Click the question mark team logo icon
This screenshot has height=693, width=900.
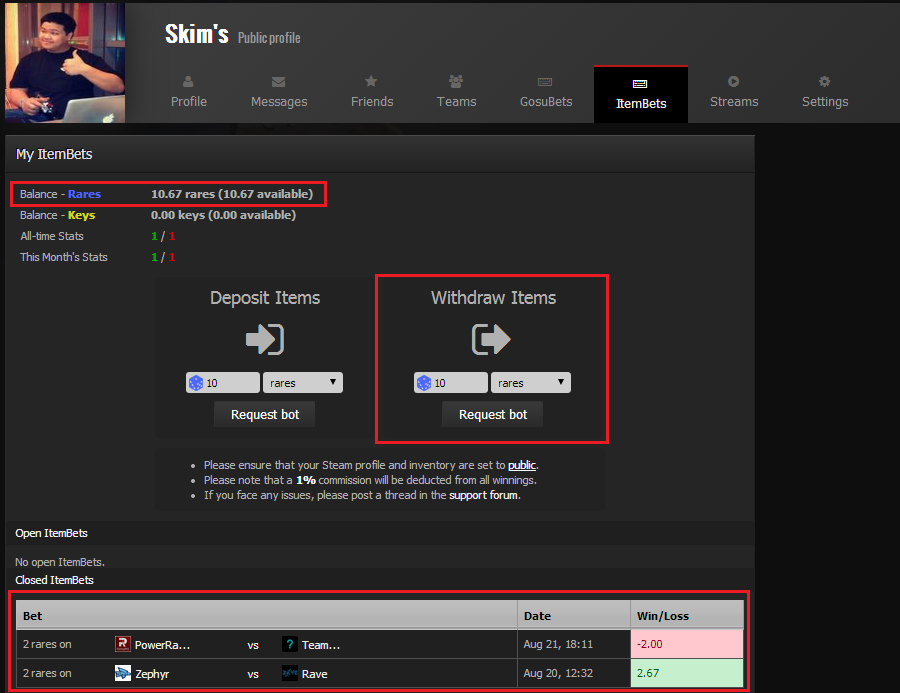coord(290,644)
